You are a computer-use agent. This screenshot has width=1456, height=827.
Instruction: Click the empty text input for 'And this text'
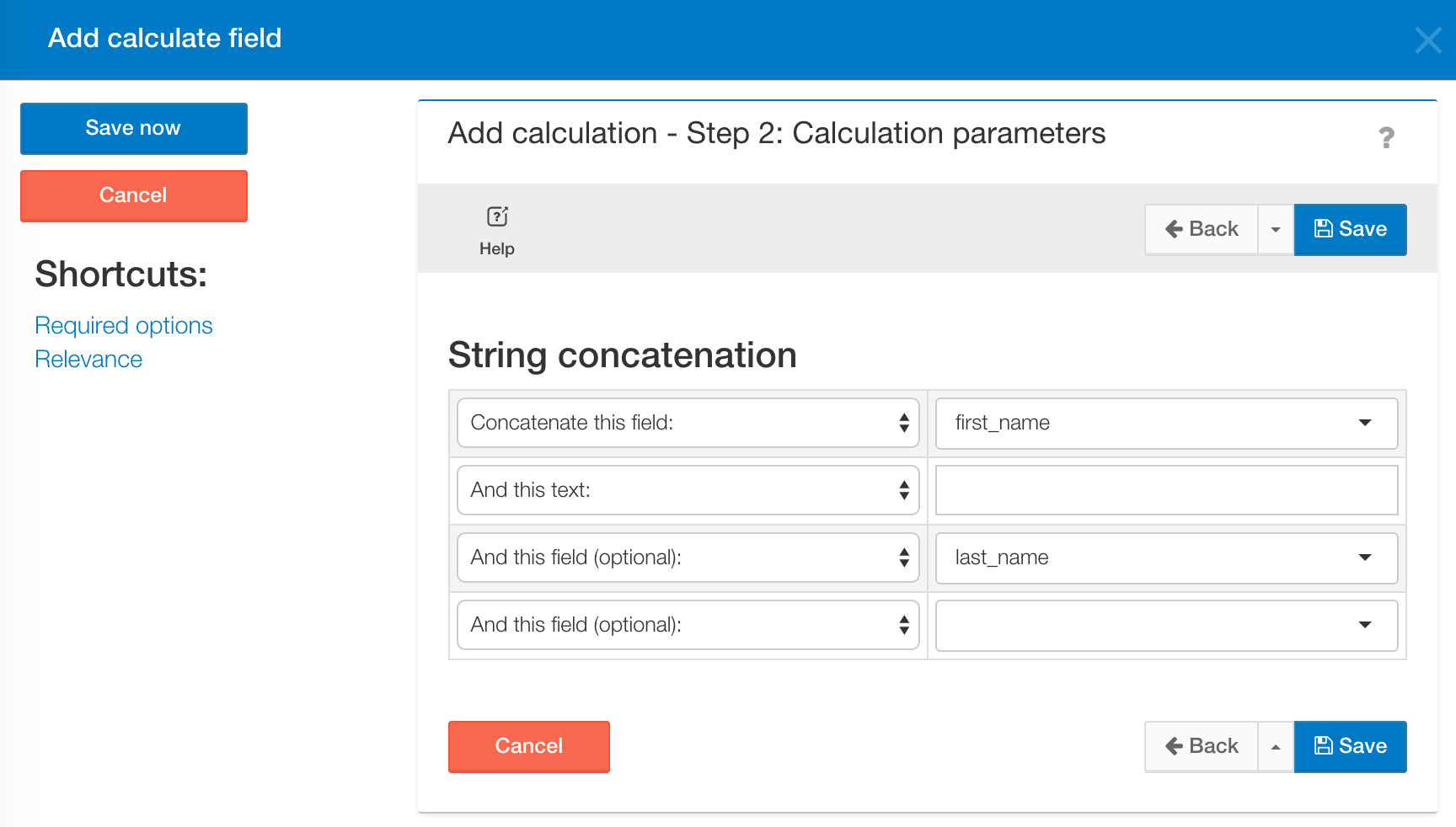pyautogui.click(x=1166, y=490)
